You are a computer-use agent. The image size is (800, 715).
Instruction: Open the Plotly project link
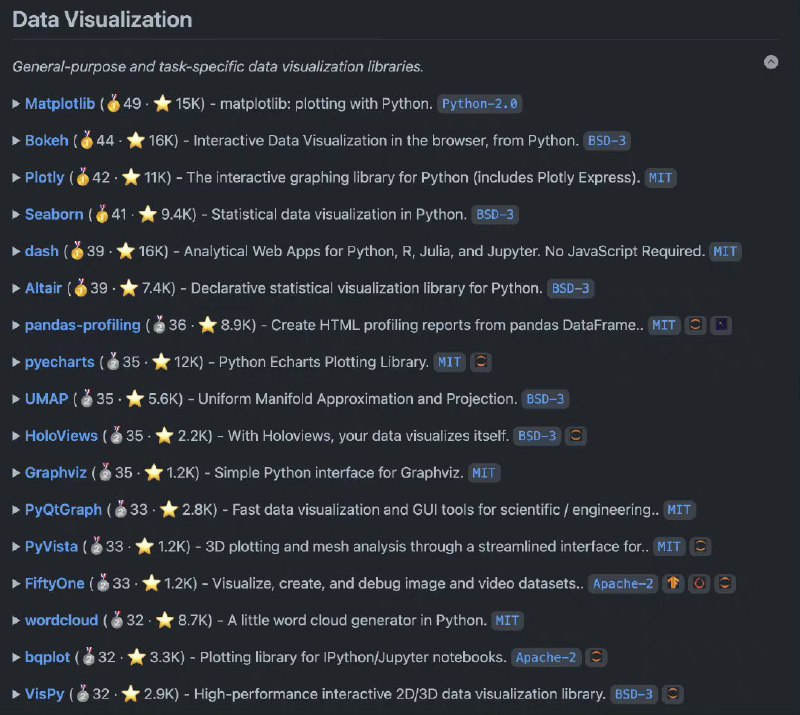(44, 177)
